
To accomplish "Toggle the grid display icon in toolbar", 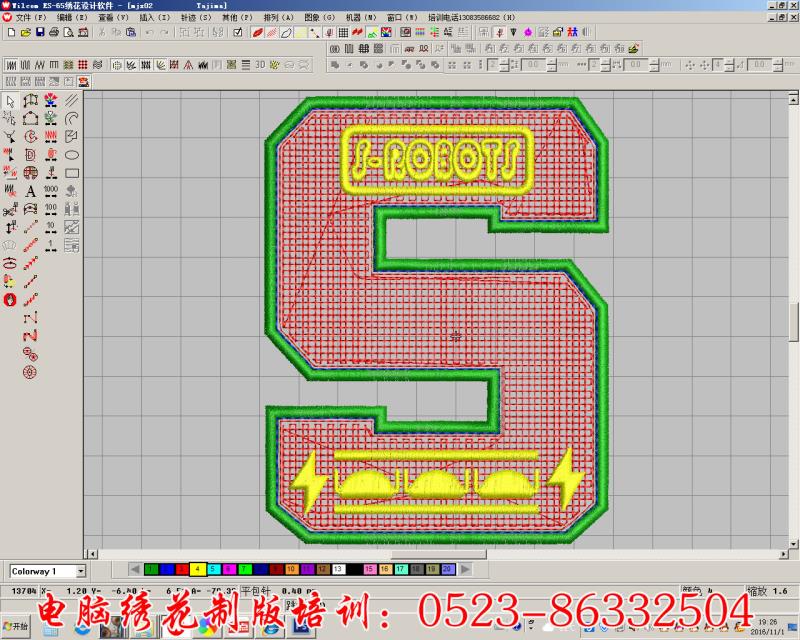I will coord(343,33).
